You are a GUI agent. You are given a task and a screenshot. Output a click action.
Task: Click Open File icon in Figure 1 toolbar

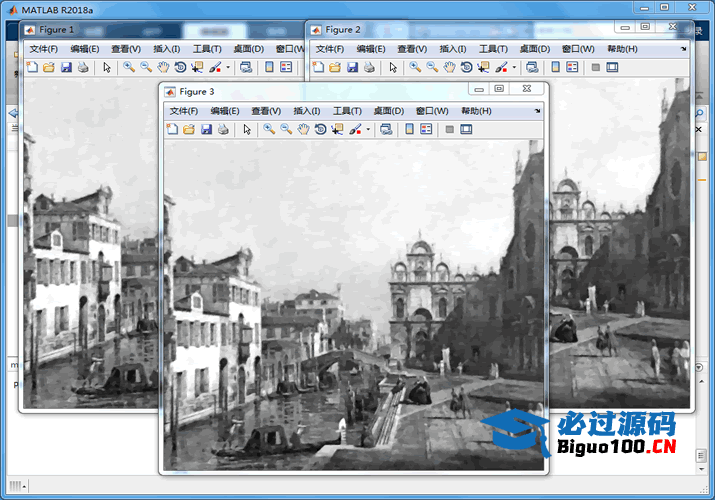[48, 67]
